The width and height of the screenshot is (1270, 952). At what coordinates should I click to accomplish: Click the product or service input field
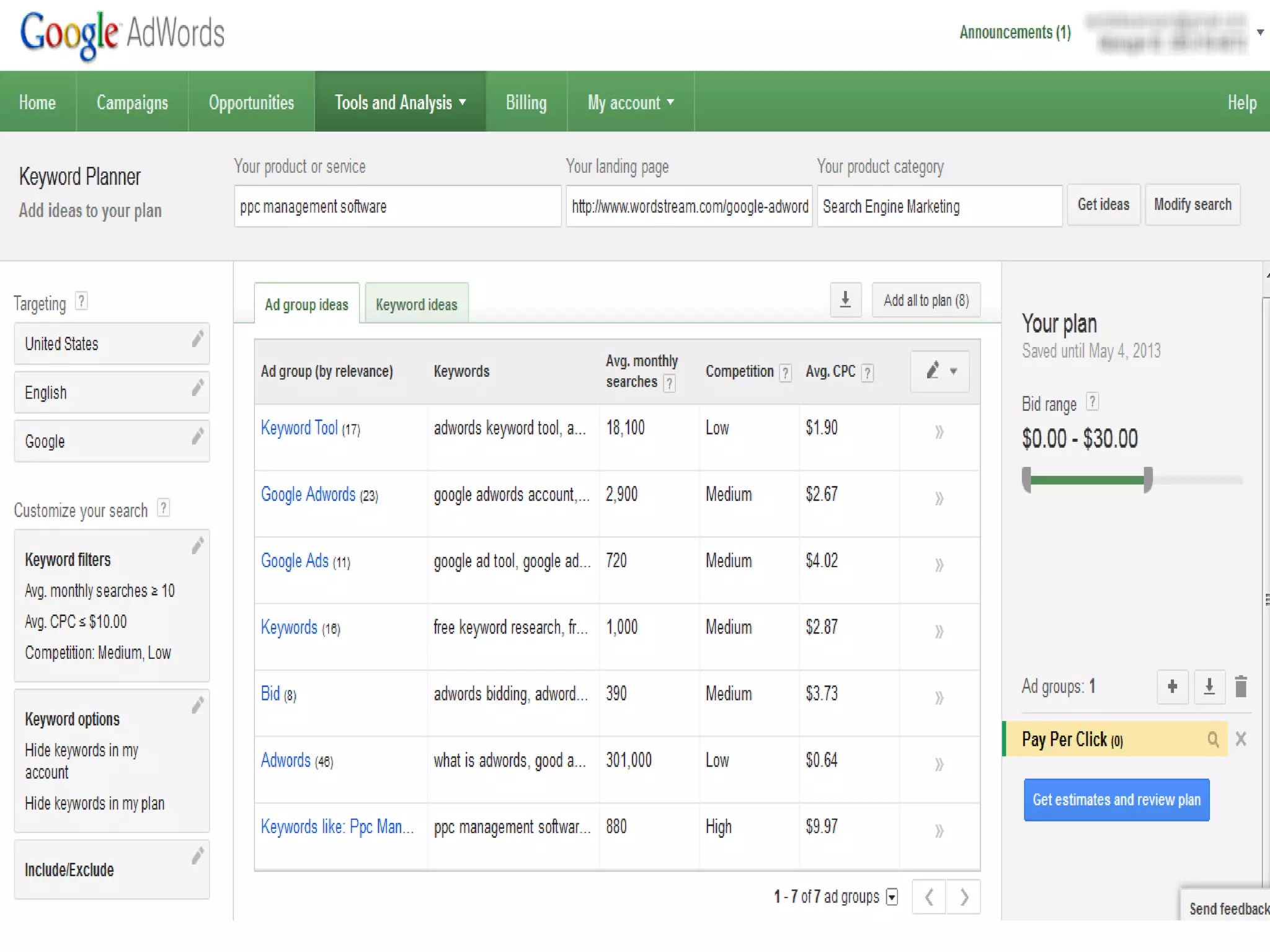pyautogui.click(x=397, y=206)
